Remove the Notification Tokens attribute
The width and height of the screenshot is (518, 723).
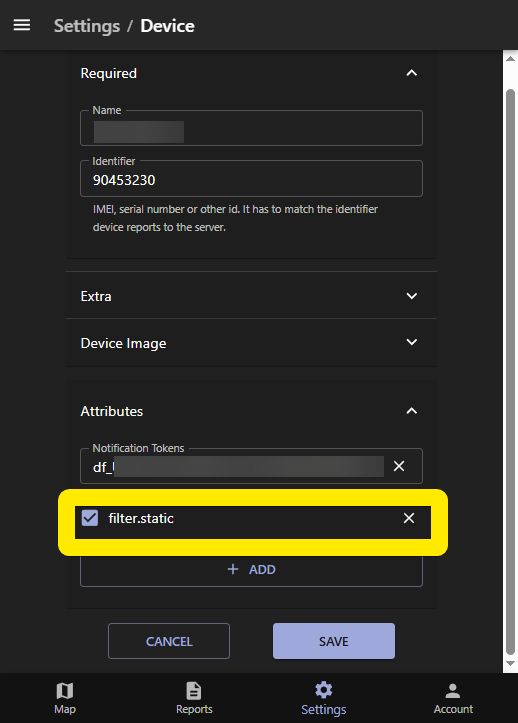pyautogui.click(x=399, y=466)
